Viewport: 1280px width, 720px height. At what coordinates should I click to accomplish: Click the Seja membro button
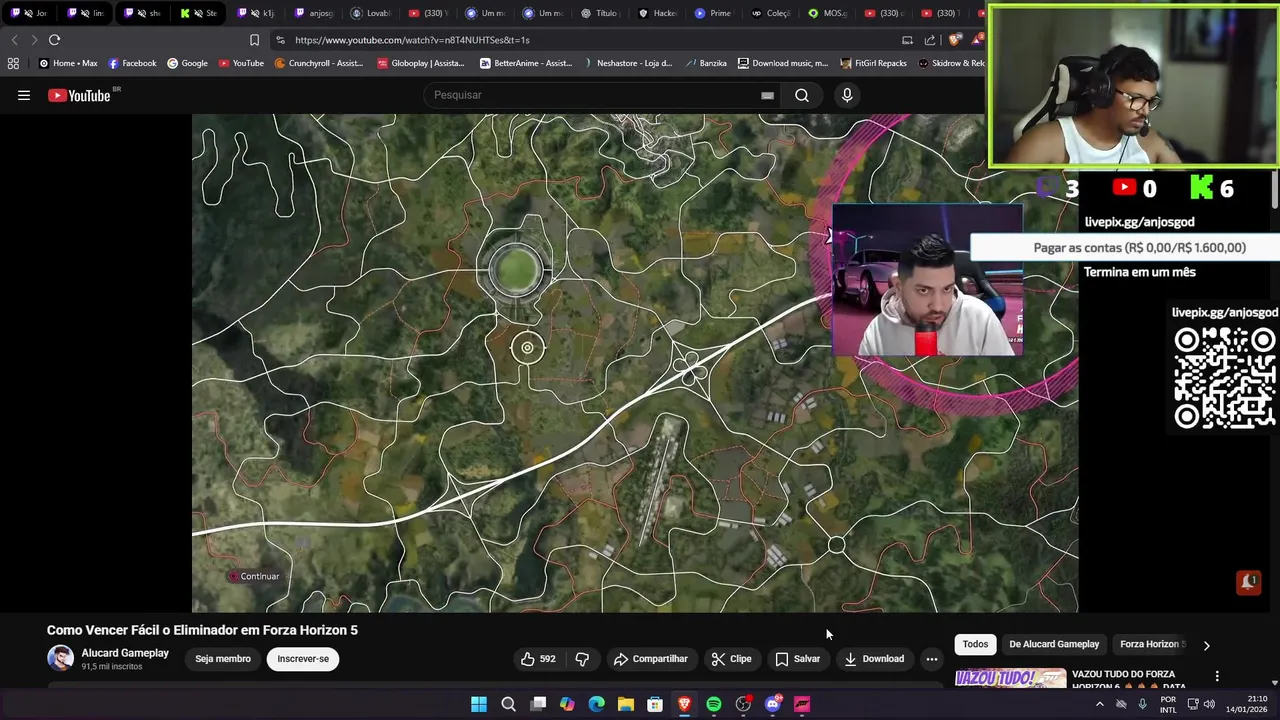pyautogui.click(x=223, y=659)
